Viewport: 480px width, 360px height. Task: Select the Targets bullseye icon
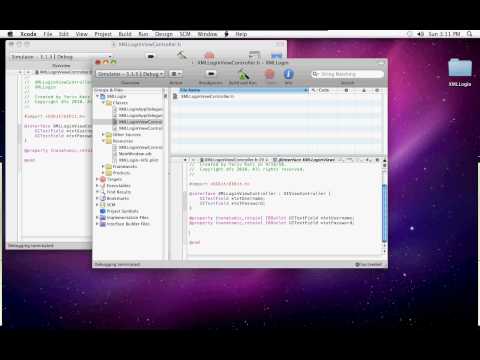click(103, 179)
